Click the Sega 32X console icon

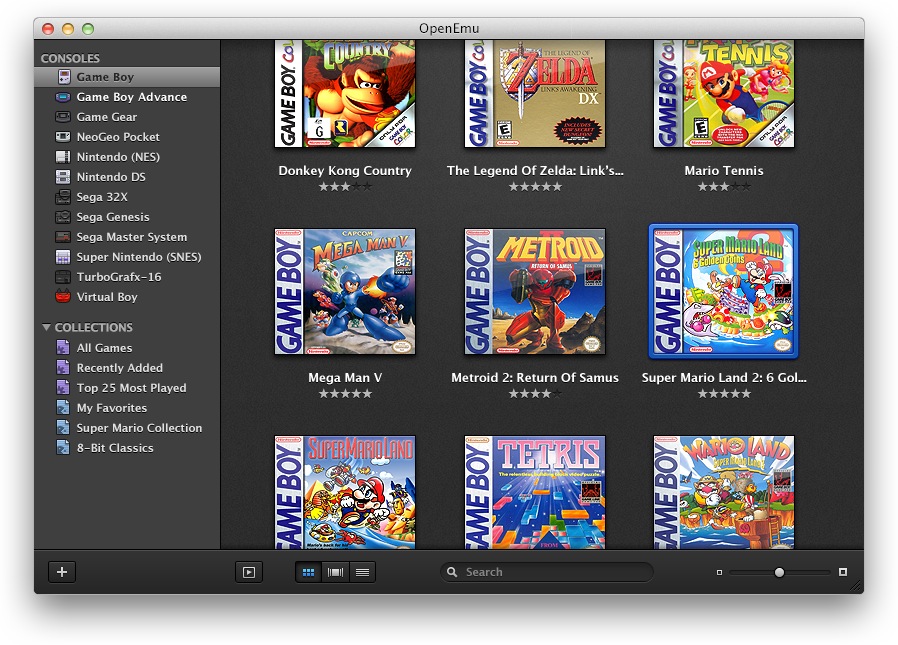click(x=62, y=197)
